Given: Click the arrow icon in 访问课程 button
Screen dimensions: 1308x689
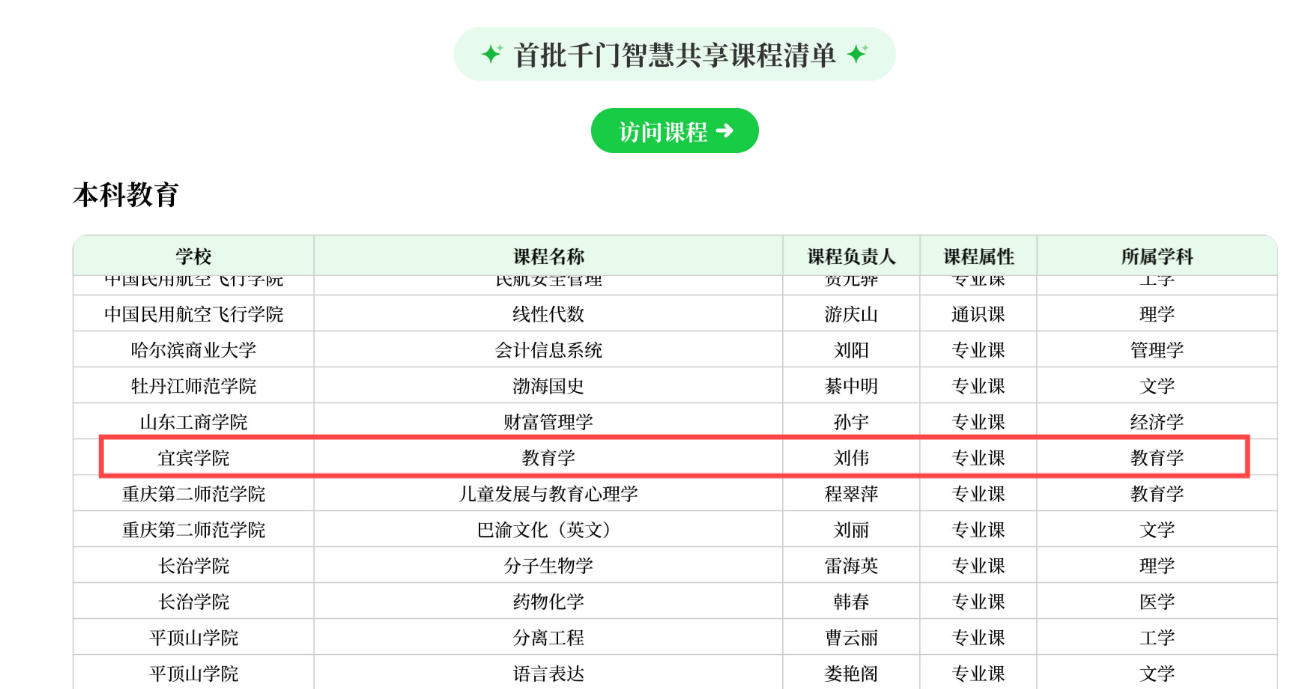Looking at the screenshot, I should tap(725, 131).
